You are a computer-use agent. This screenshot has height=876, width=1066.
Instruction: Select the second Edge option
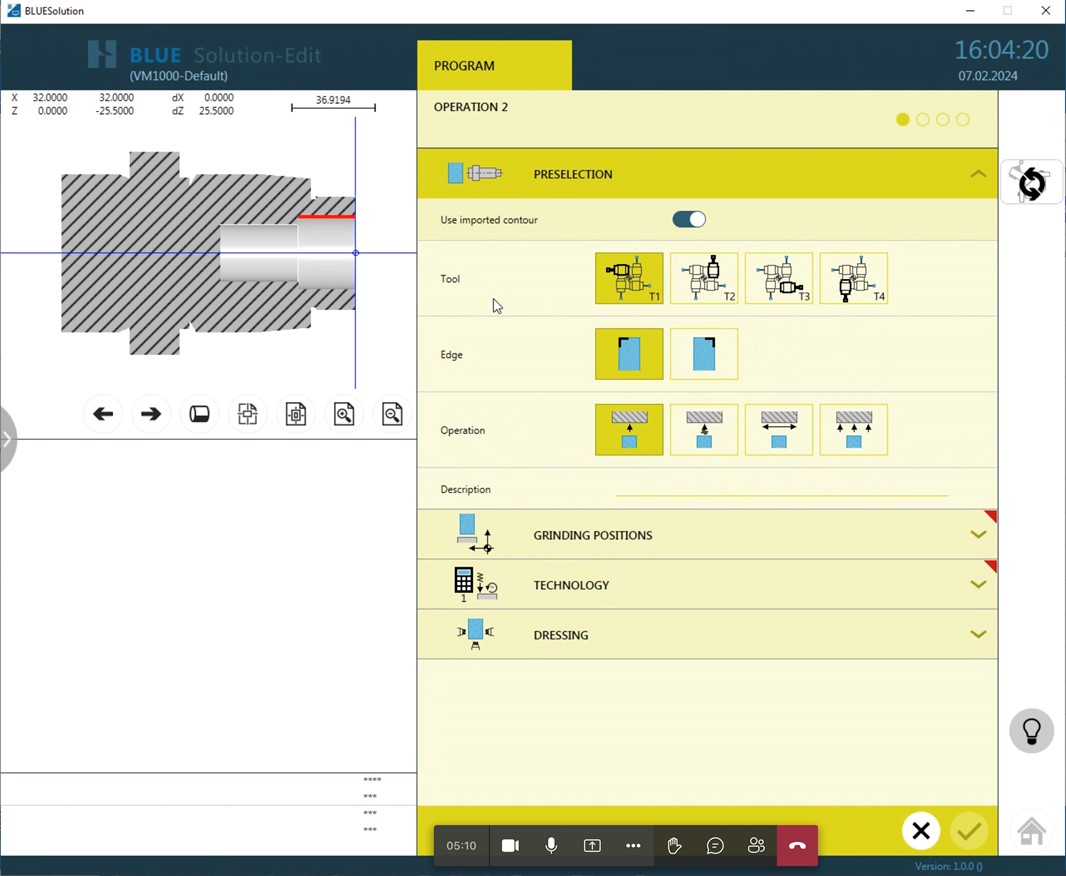(704, 354)
